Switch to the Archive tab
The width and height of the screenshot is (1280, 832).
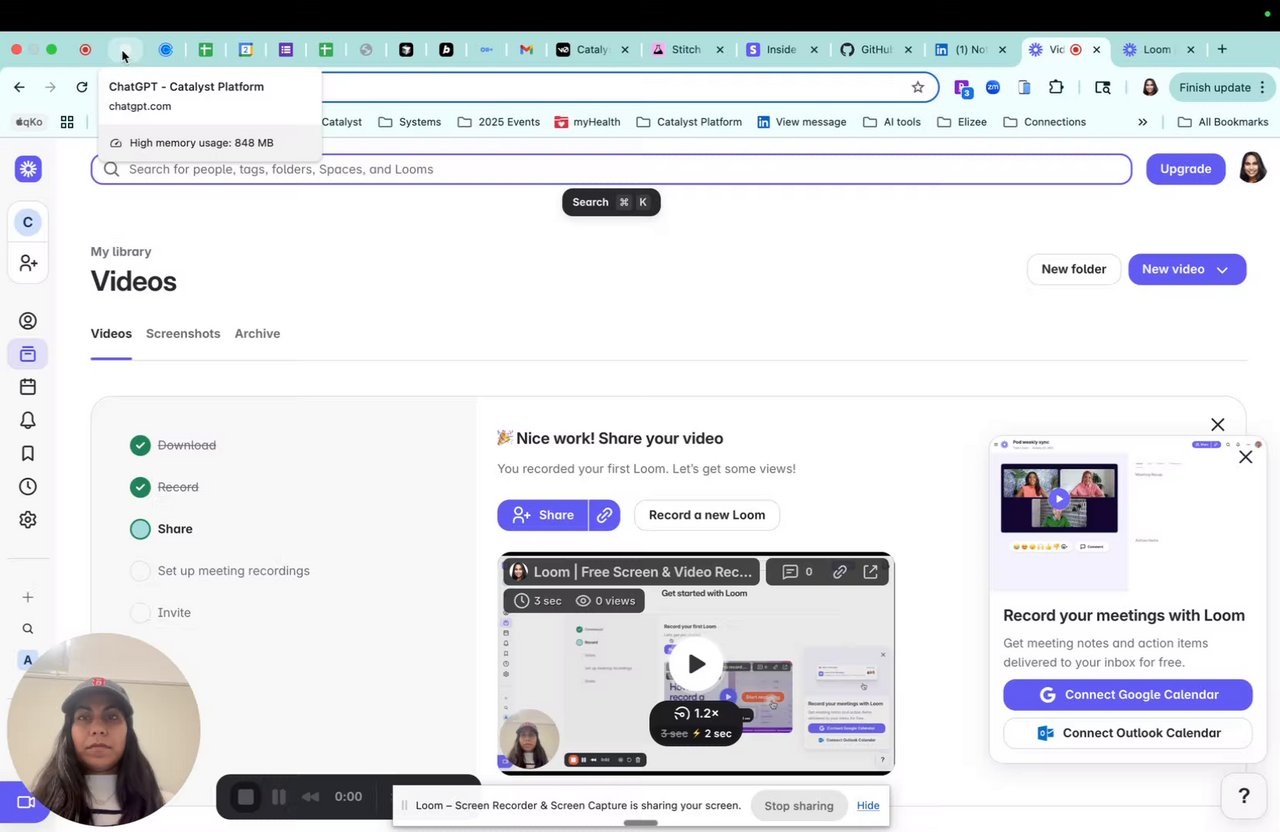pyautogui.click(x=257, y=334)
